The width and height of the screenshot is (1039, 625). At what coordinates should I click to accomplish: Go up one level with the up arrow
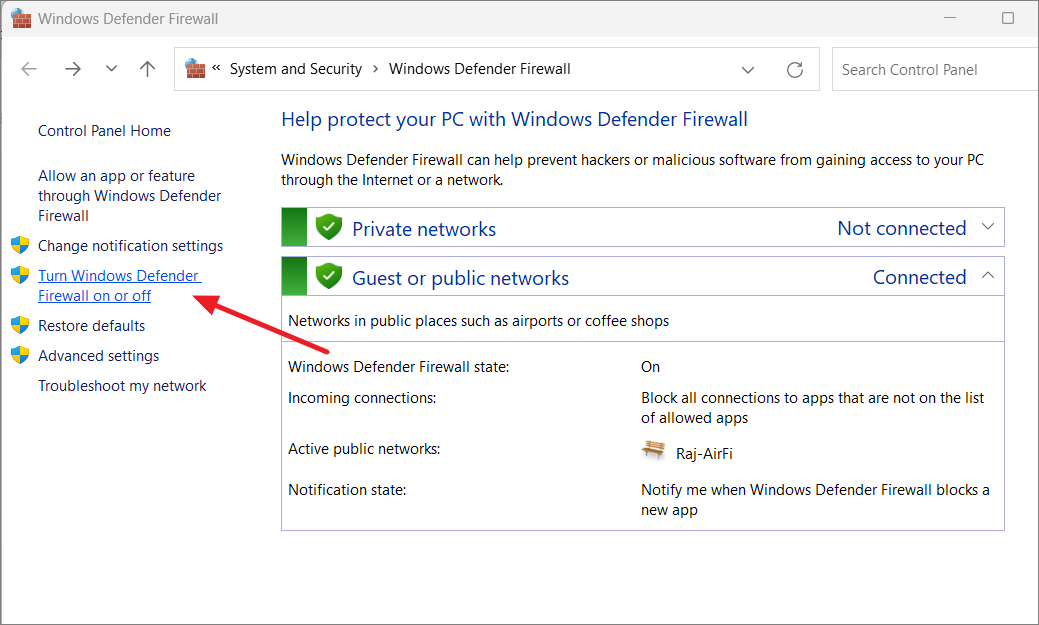148,68
